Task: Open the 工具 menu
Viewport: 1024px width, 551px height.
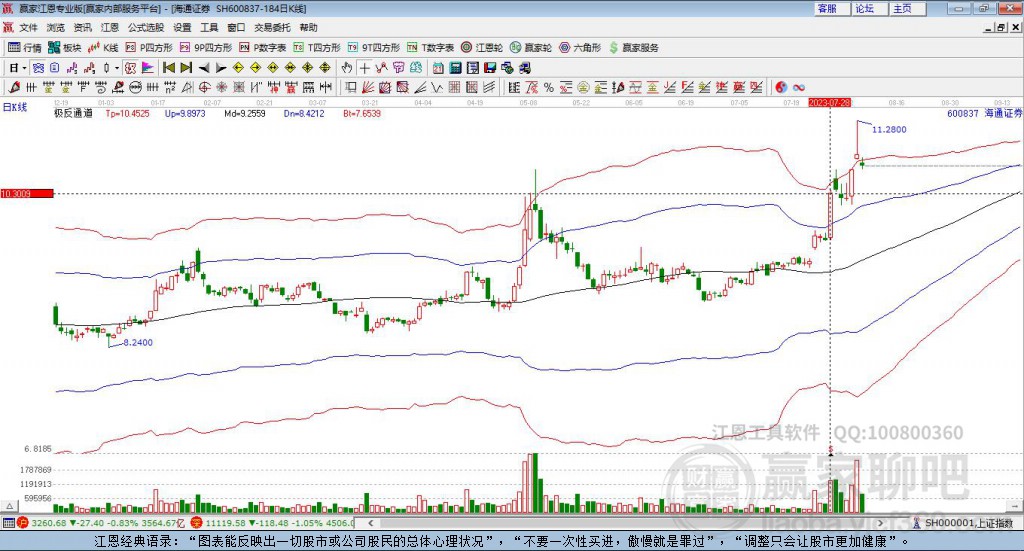Action: click(x=209, y=27)
